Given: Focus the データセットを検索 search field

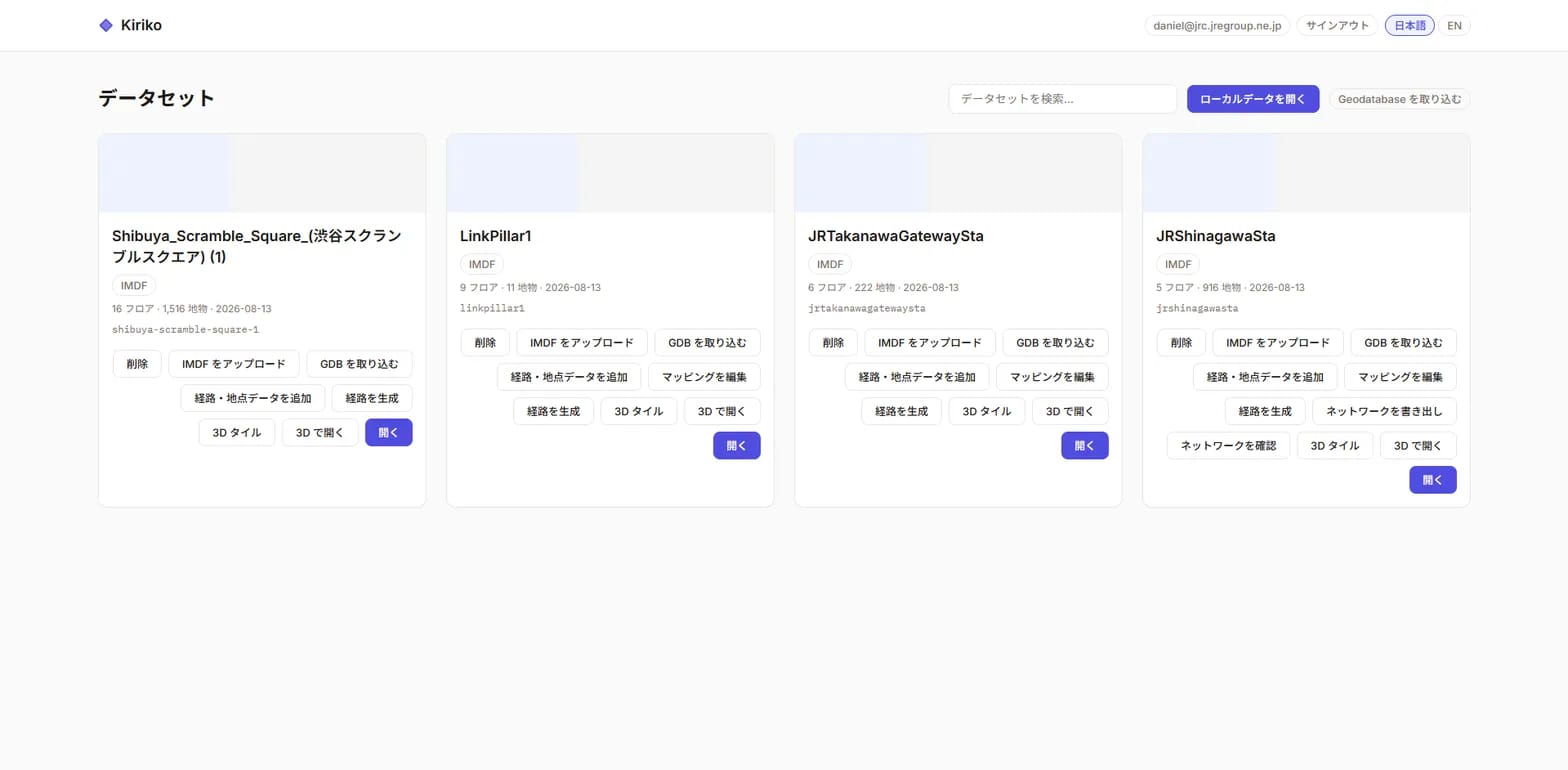Looking at the screenshot, I should 1062,99.
